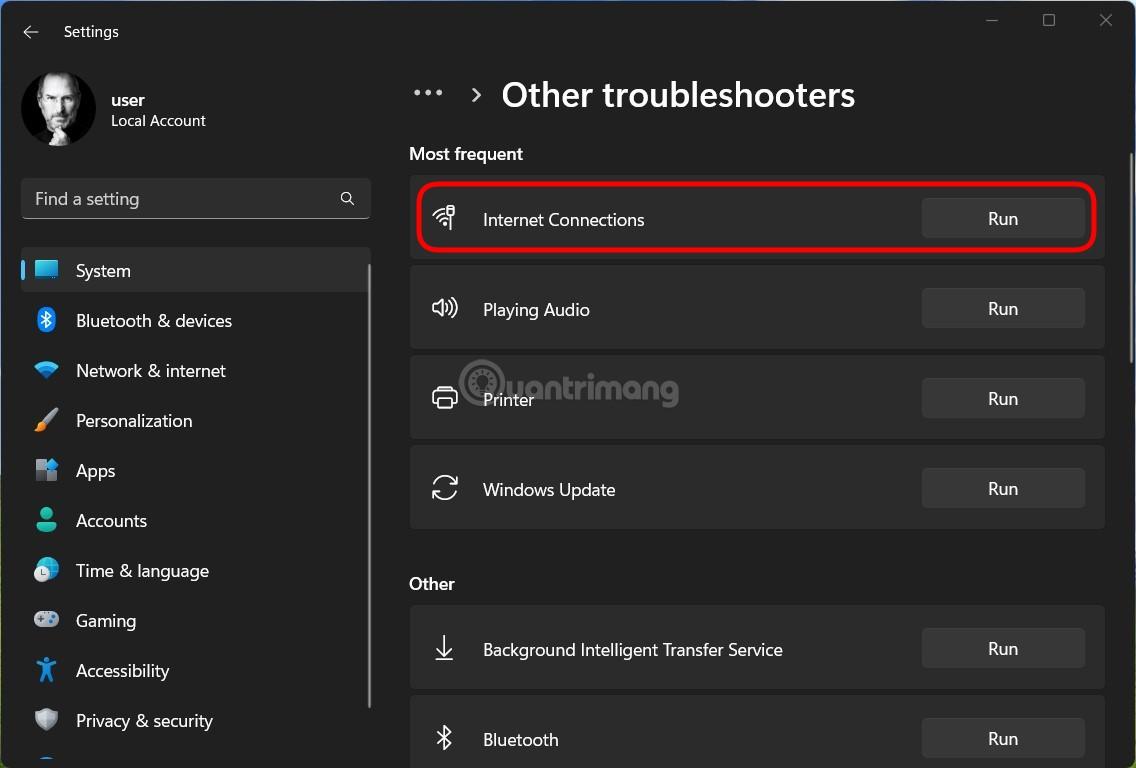Image resolution: width=1136 pixels, height=768 pixels.
Task: Click the magnifier search icon
Action: [x=347, y=199]
